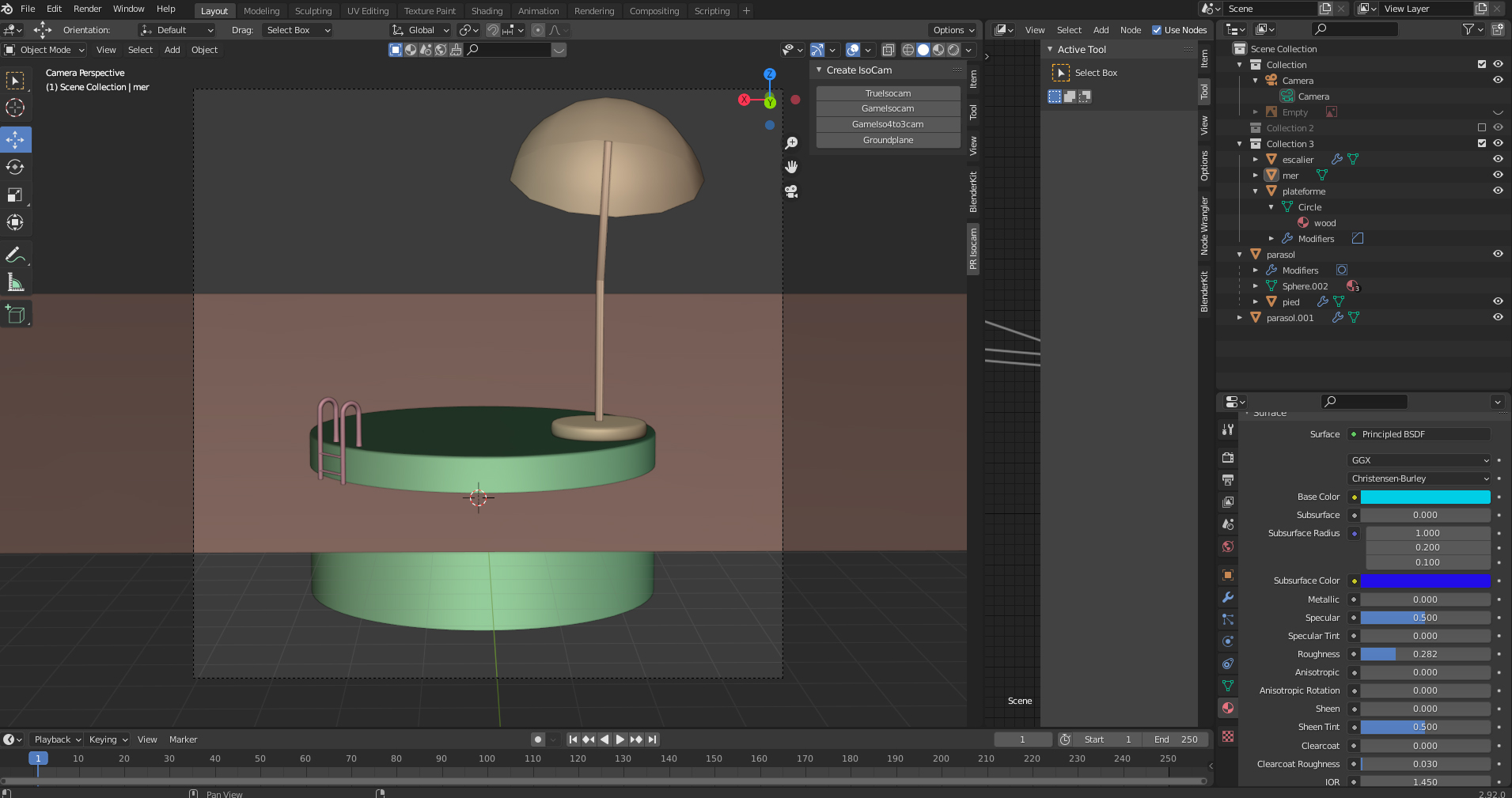The height and width of the screenshot is (798, 1512).
Task: Select the Scale tool
Action: tap(15, 195)
